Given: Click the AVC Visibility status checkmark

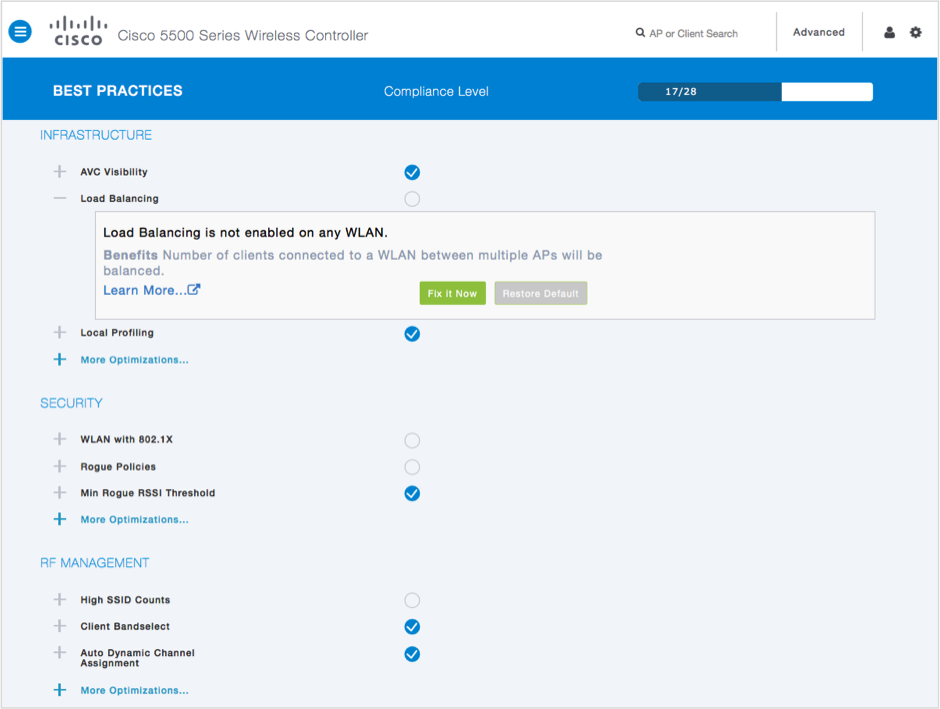Looking at the screenshot, I should pos(412,172).
